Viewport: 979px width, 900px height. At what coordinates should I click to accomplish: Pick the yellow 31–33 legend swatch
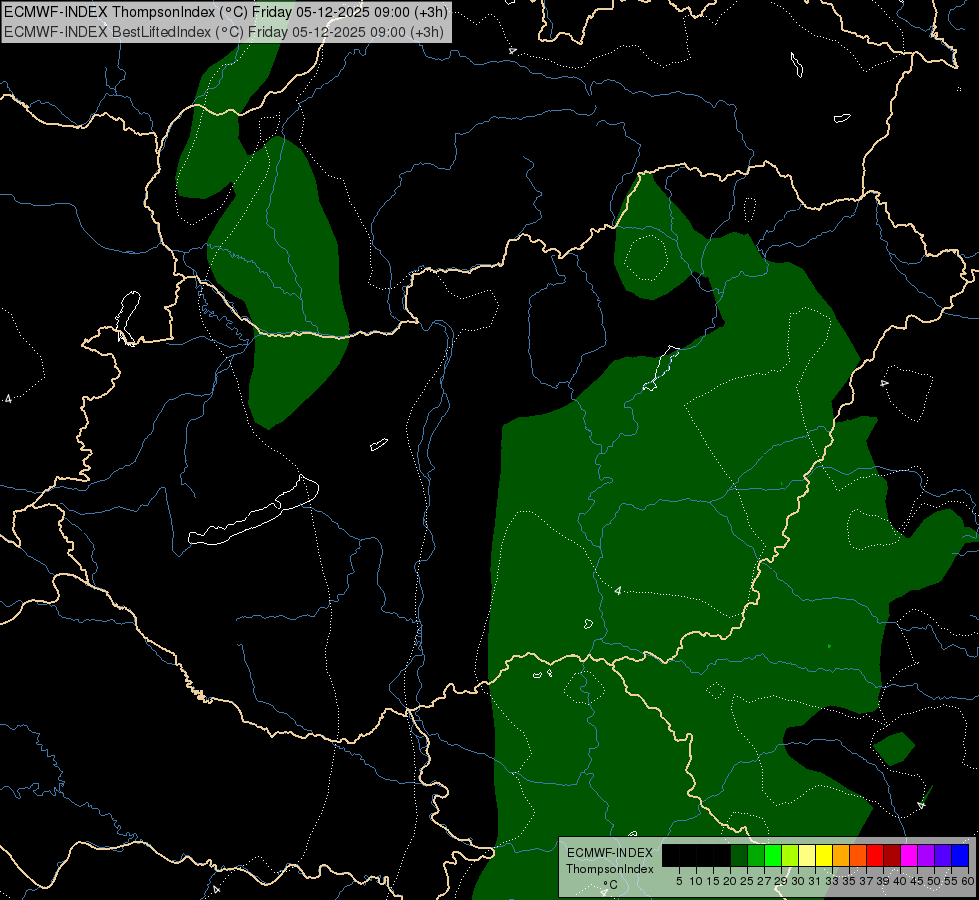coord(824,855)
